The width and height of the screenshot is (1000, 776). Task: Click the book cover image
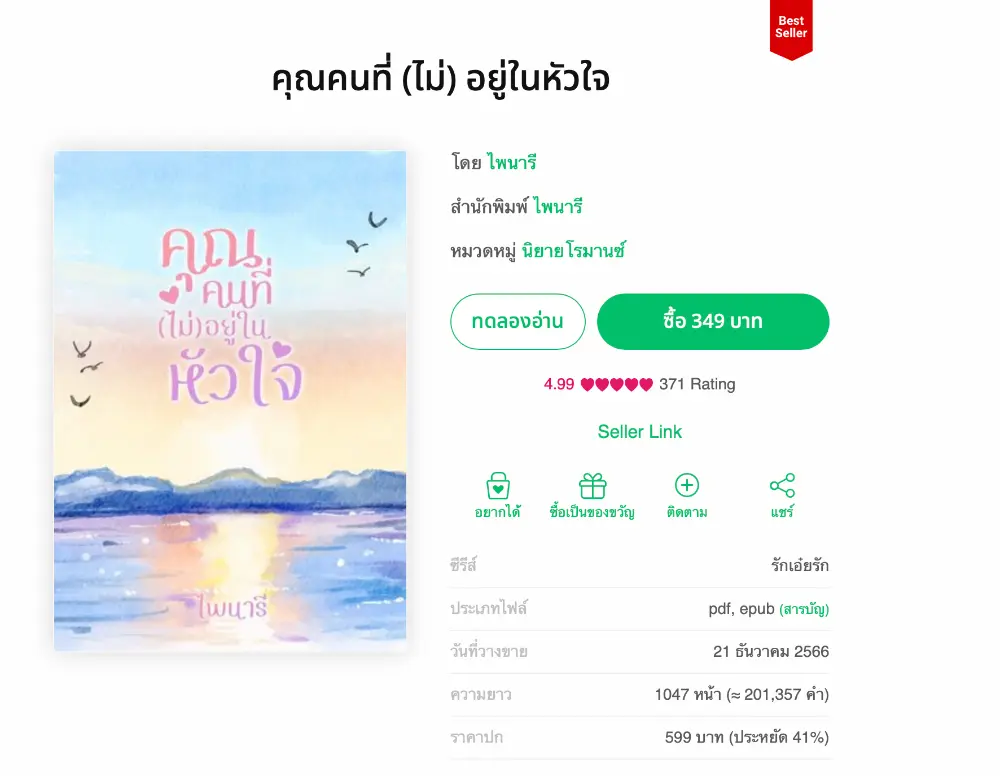coord(230,400)
